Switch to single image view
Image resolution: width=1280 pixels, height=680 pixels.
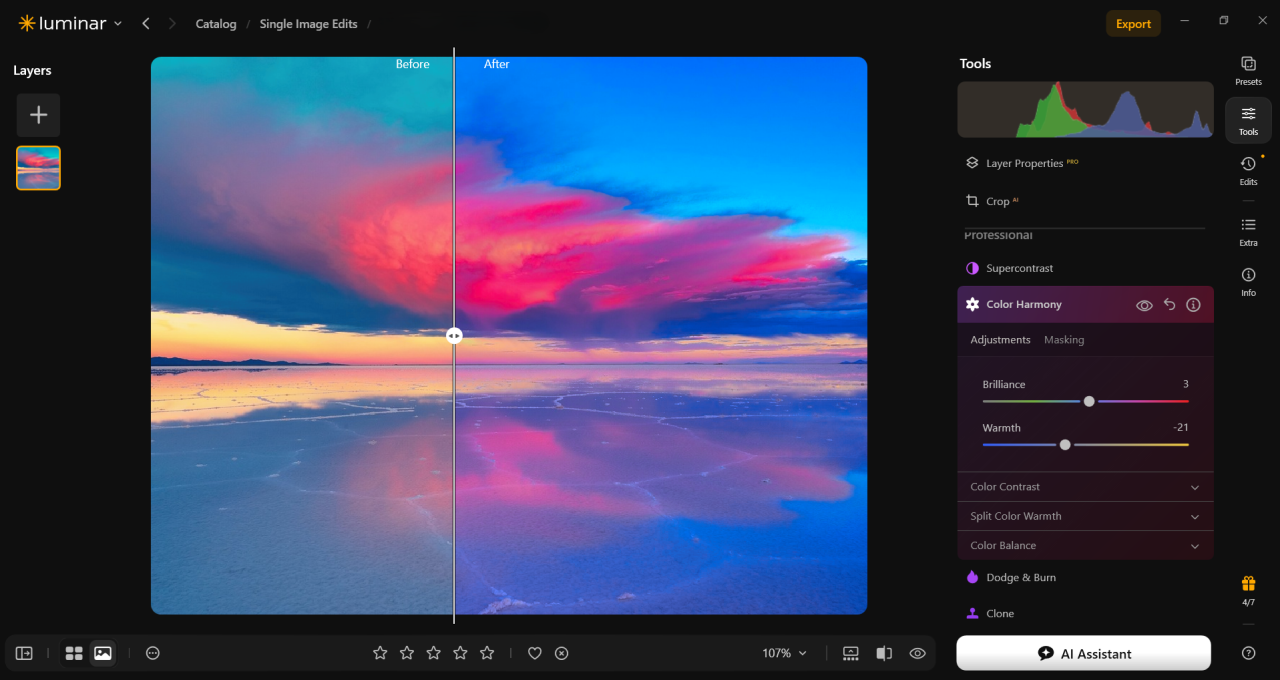coord(102,653)
